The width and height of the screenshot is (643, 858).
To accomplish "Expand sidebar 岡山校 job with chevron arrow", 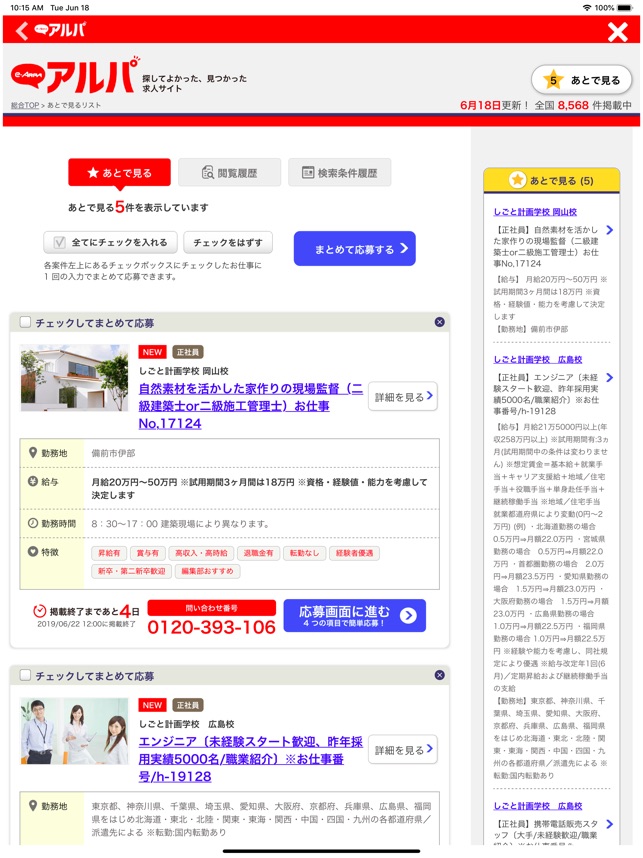I will coord(610,230).
